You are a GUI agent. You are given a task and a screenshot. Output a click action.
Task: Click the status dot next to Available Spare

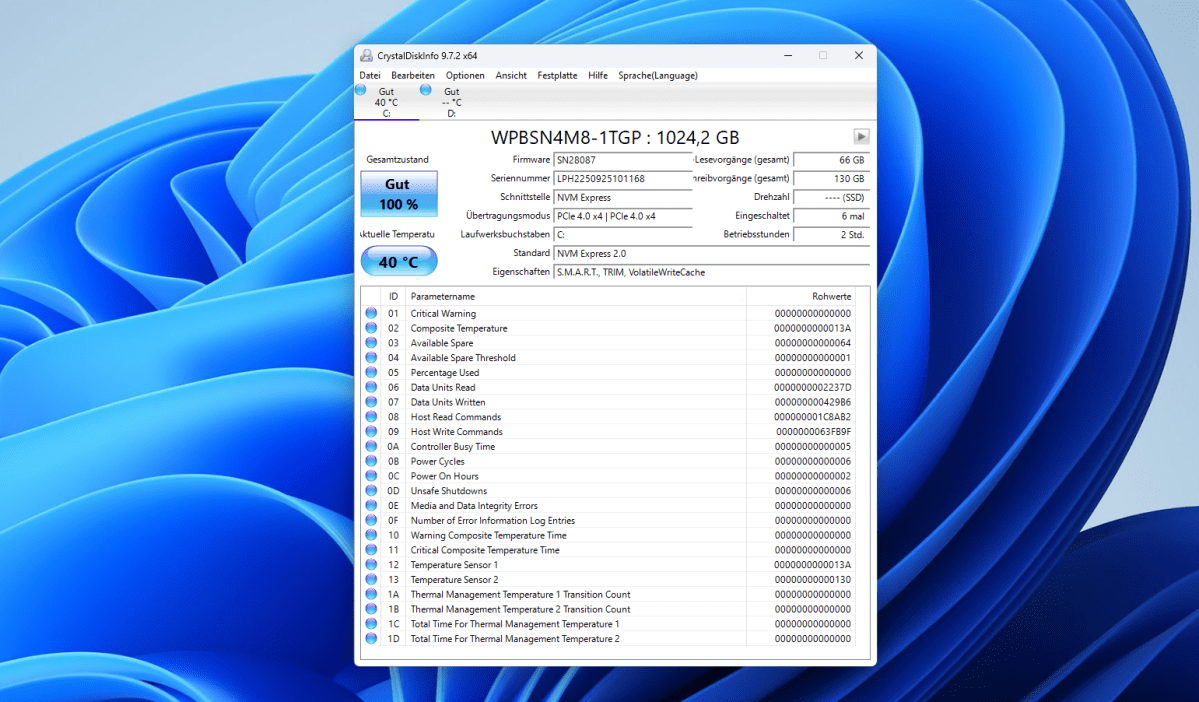coord(371,343)
